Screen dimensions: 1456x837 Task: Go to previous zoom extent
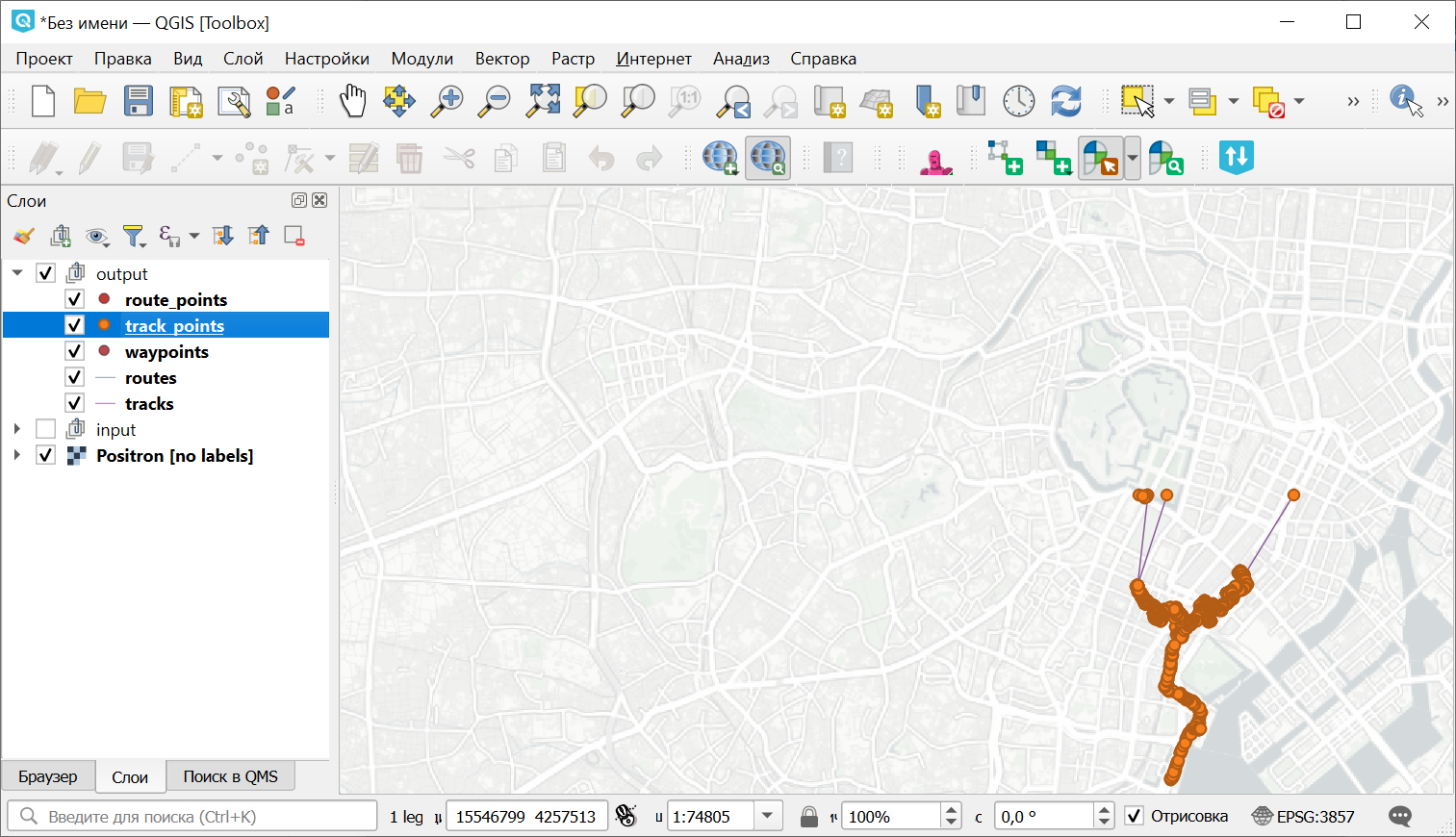pyautogui.click(x=735, y=101)
